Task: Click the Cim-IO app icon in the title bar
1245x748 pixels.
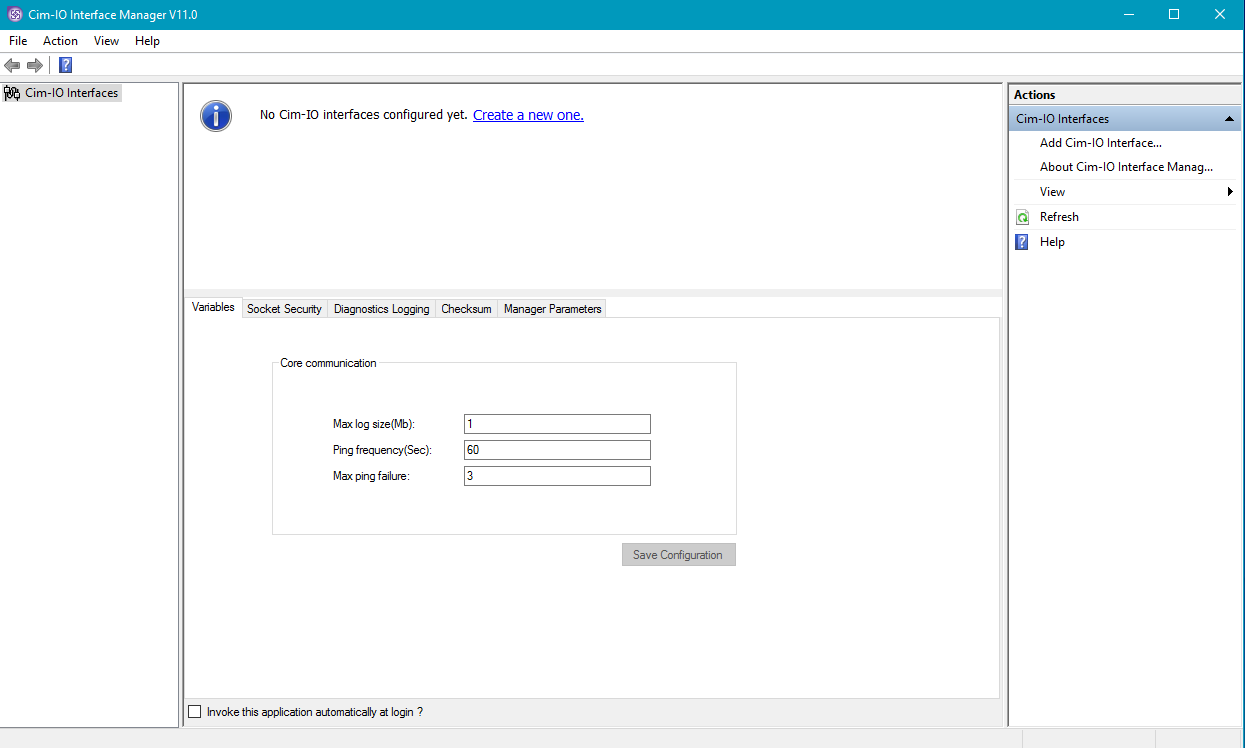Action: point(15,15)
